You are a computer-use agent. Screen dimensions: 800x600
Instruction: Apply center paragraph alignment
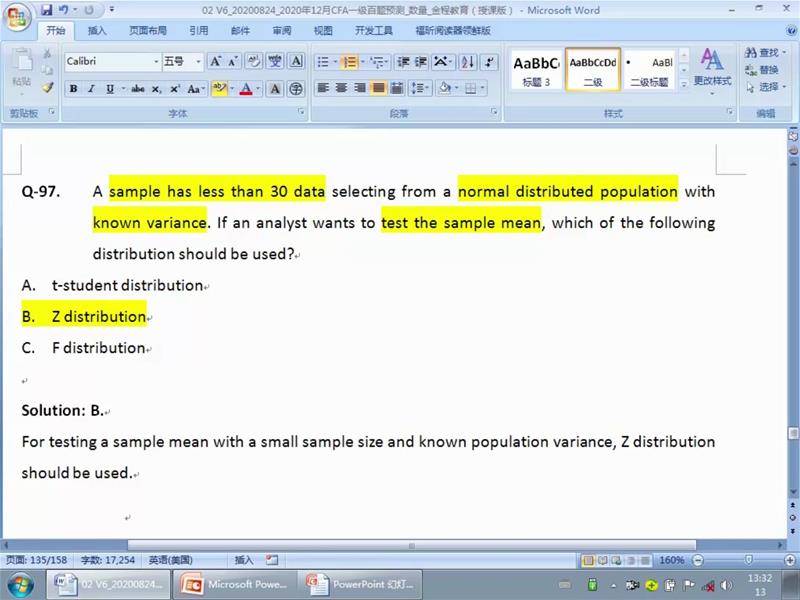coord(341,89)
